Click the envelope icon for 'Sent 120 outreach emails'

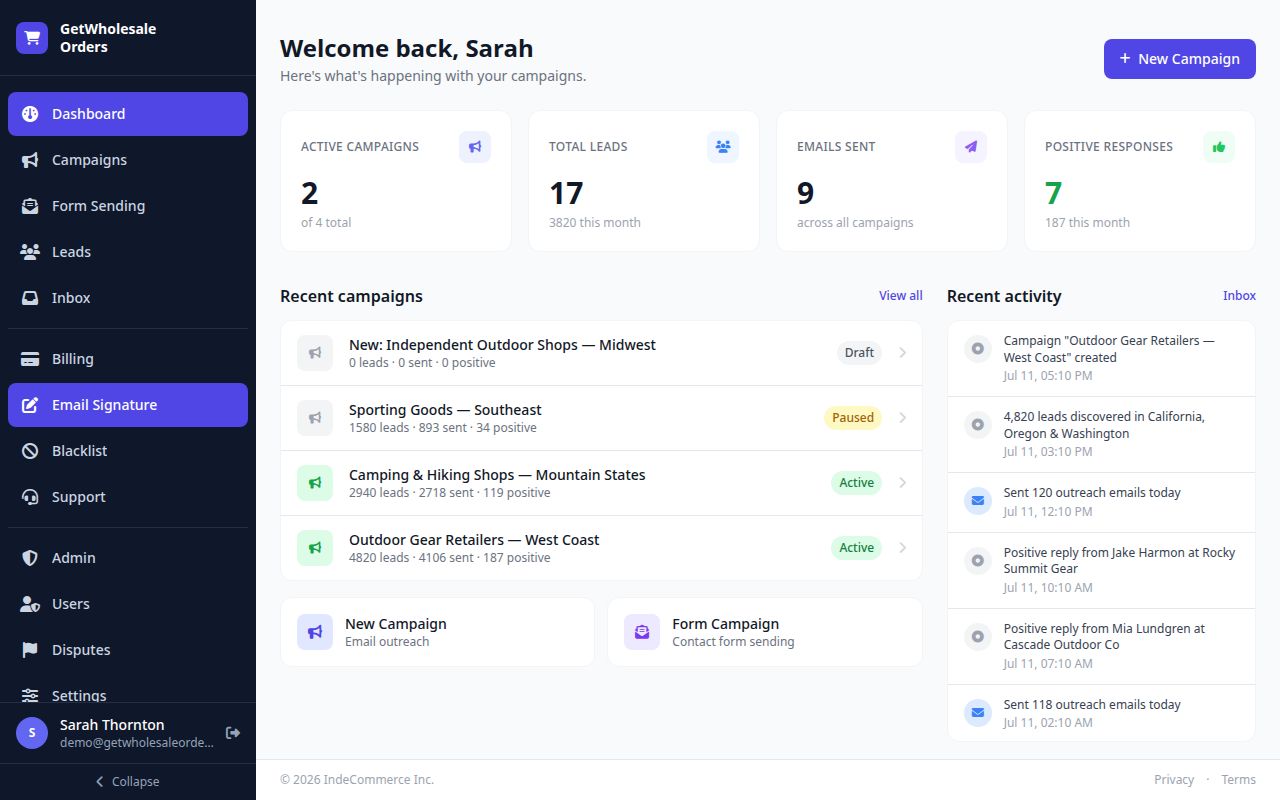[978, 501]
